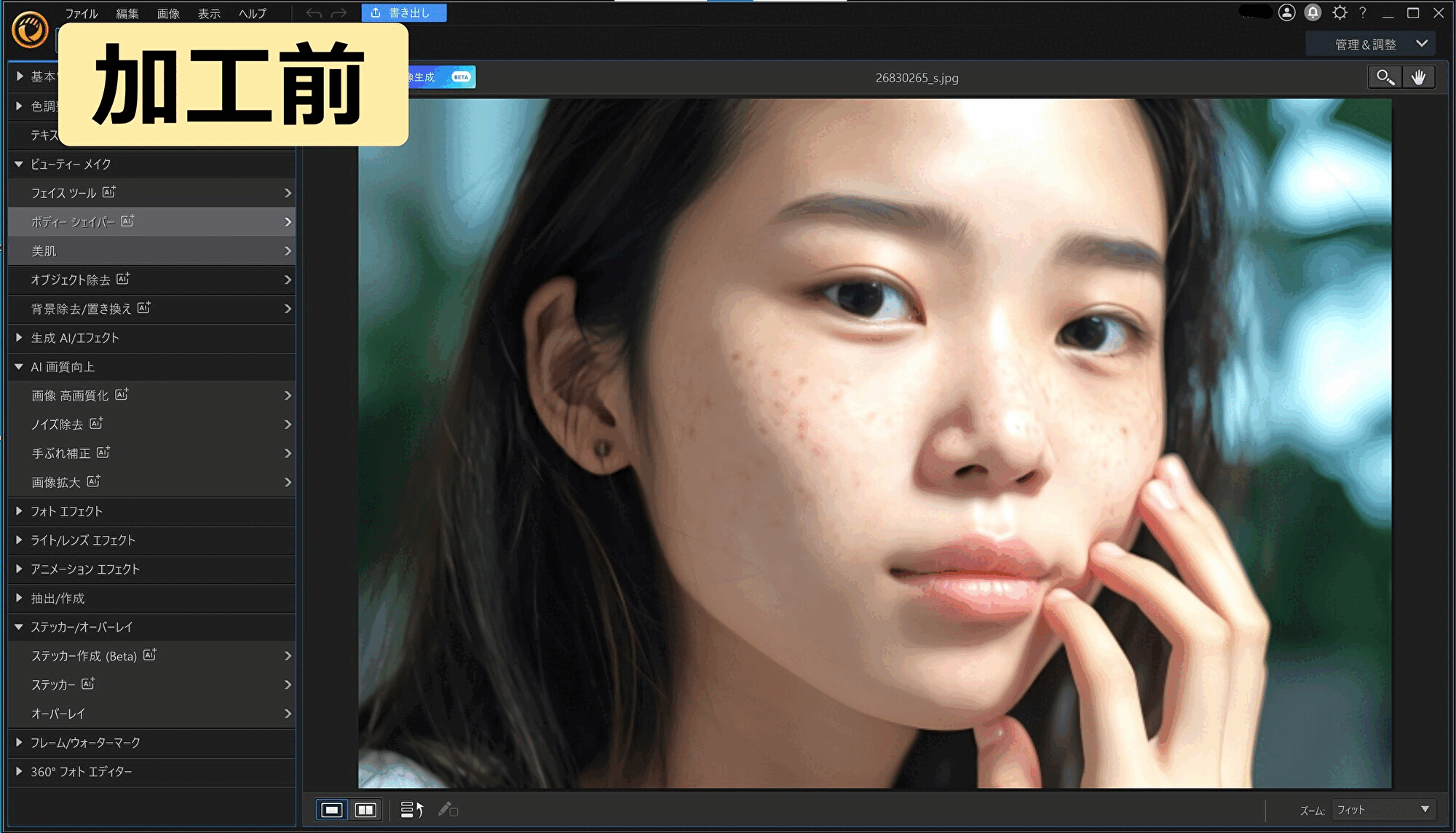This screenshot has height=833, width=1456.
Task: Open the 管理＆調整 module dropdown
Action: (1372, 44)
